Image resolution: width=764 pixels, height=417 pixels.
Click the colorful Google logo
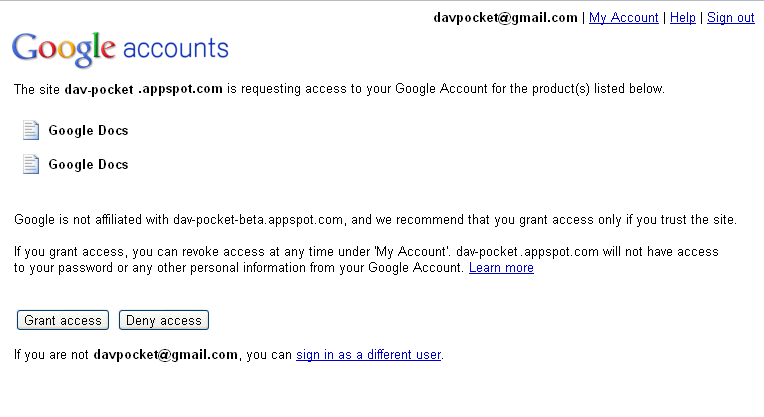64,48
